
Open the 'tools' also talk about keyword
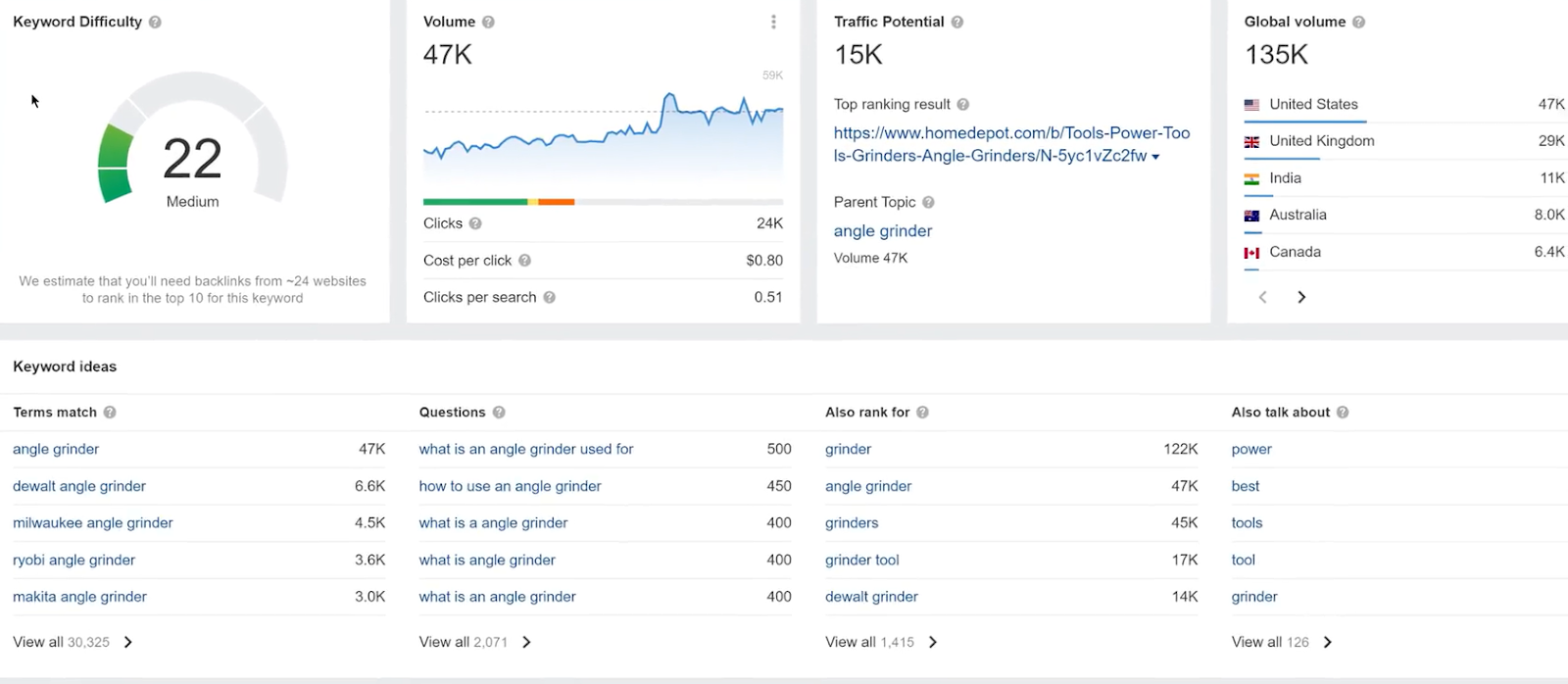pos(1248,523)
